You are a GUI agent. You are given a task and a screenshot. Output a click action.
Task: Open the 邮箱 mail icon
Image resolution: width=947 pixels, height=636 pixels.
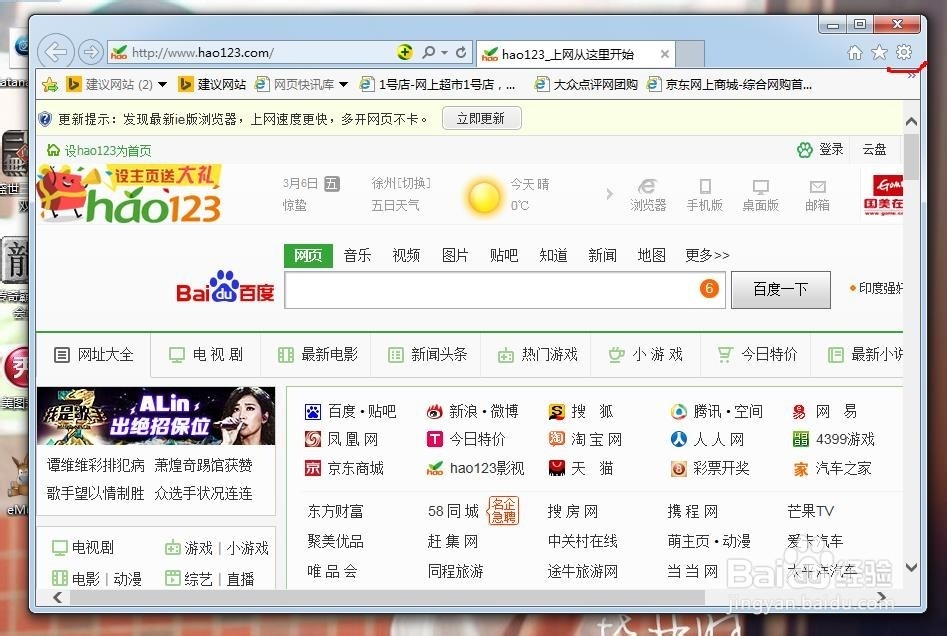point(817,195)
